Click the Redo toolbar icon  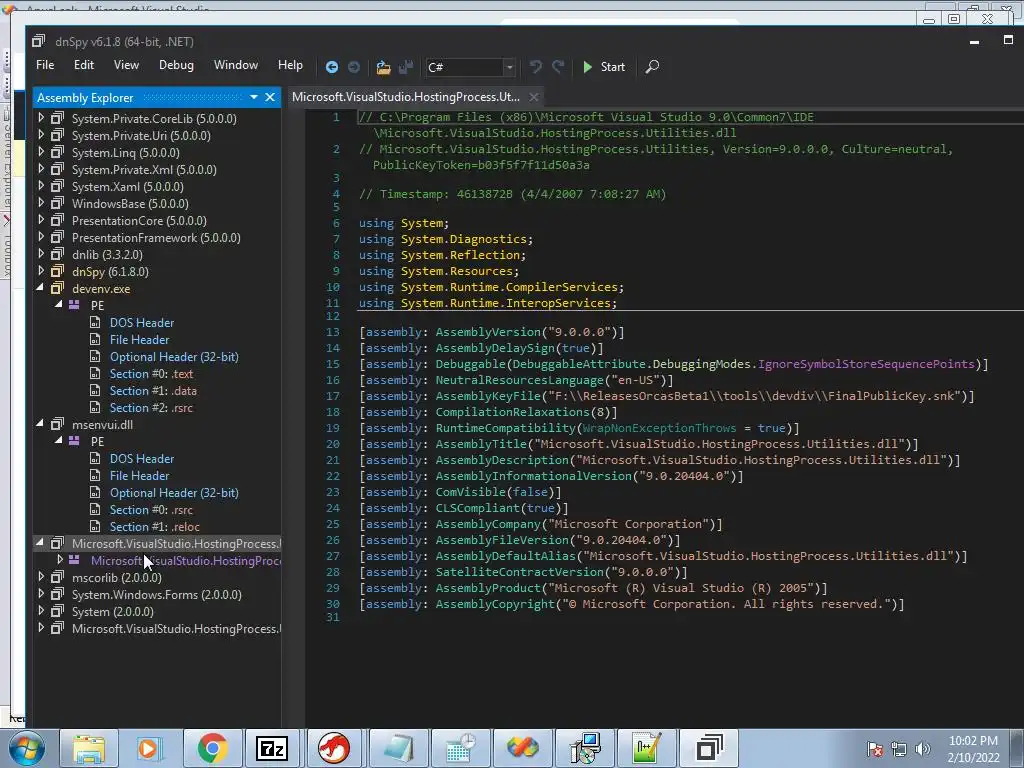(x=558, y=67)
